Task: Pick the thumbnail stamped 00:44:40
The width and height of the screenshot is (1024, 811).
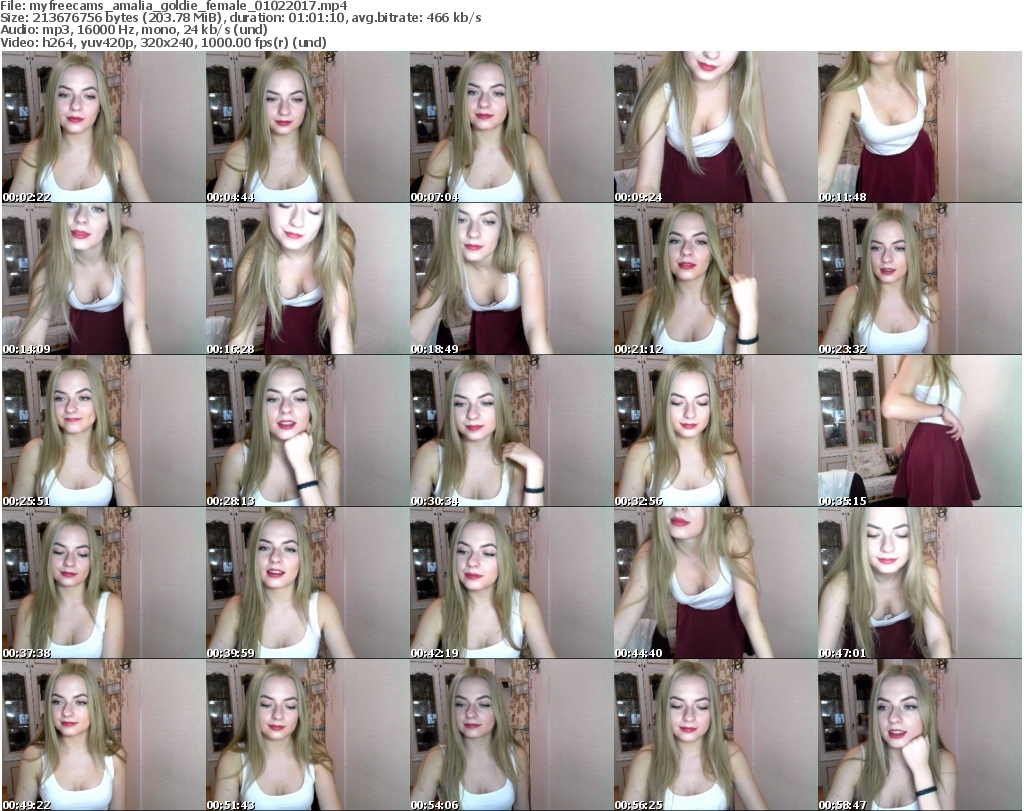Action: [715, 583]
